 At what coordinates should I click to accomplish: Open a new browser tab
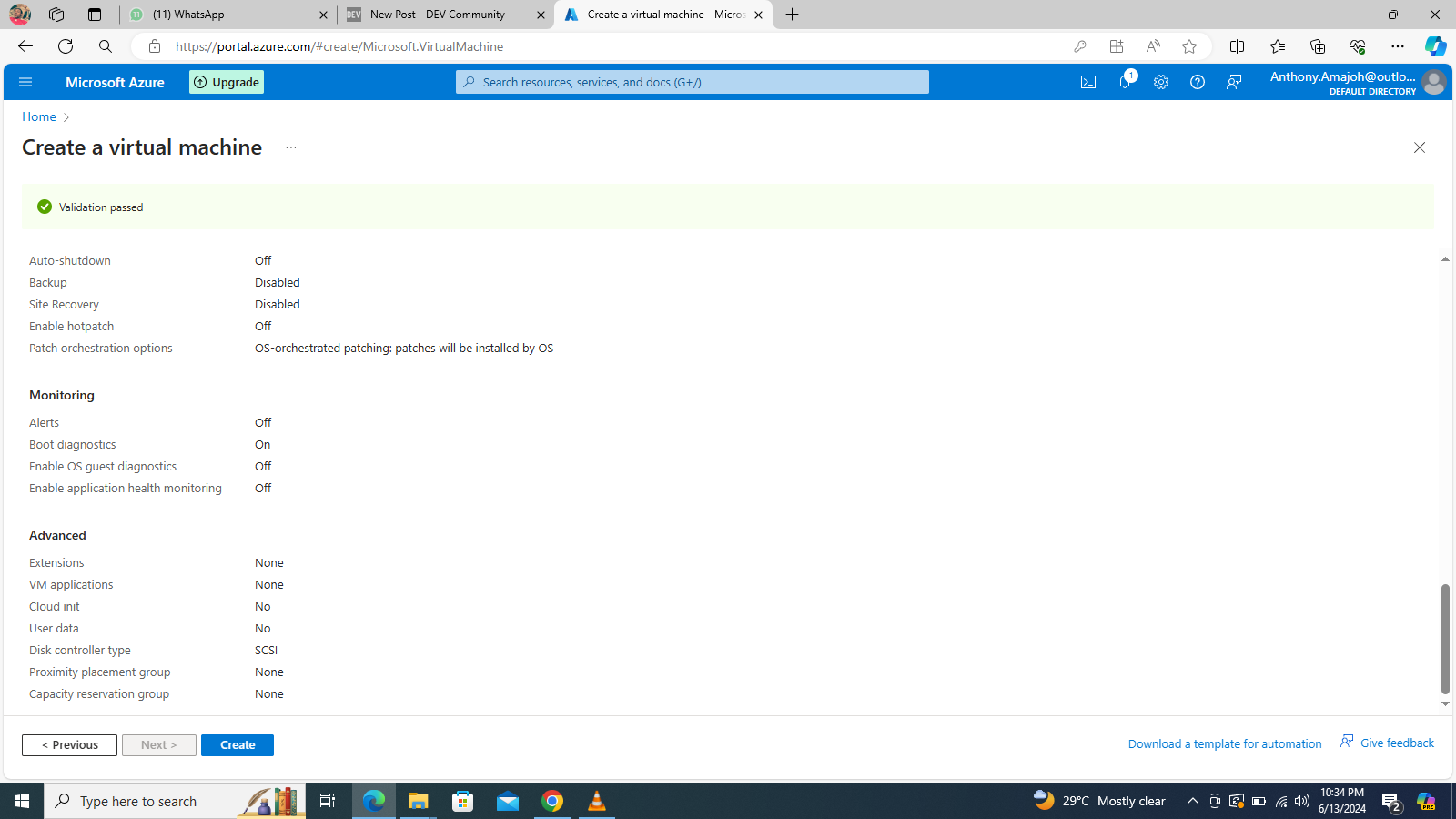click(793, 15)
